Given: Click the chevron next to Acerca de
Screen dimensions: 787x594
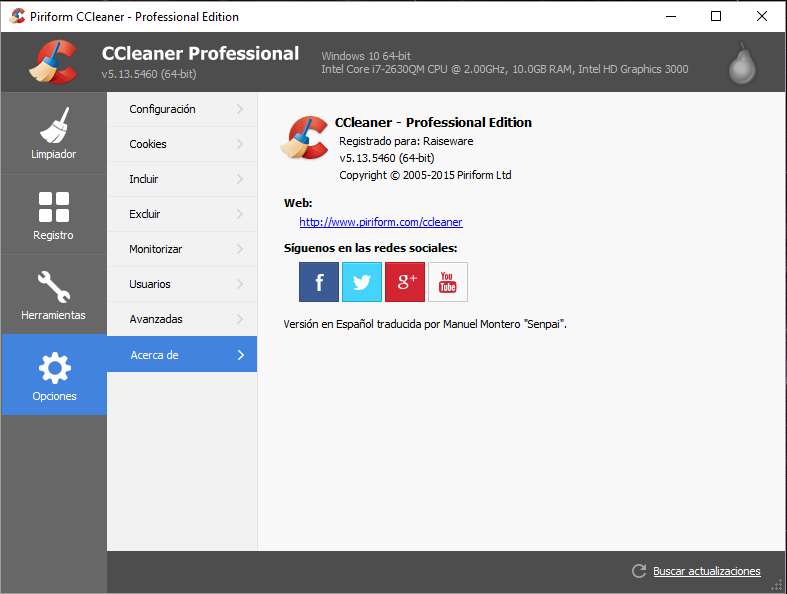Looking at the screenshot, I should tap(241, 355).
